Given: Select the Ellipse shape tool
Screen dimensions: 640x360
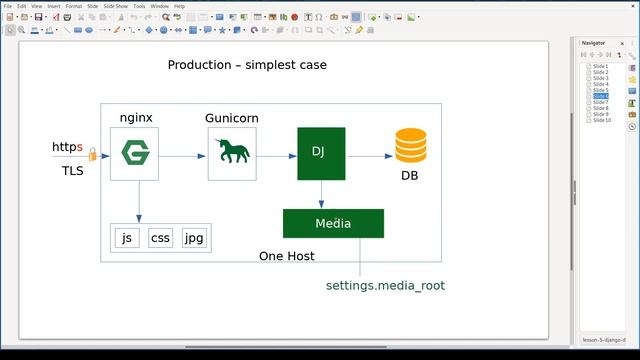Looking at the screenshot, I should point(89,30).
